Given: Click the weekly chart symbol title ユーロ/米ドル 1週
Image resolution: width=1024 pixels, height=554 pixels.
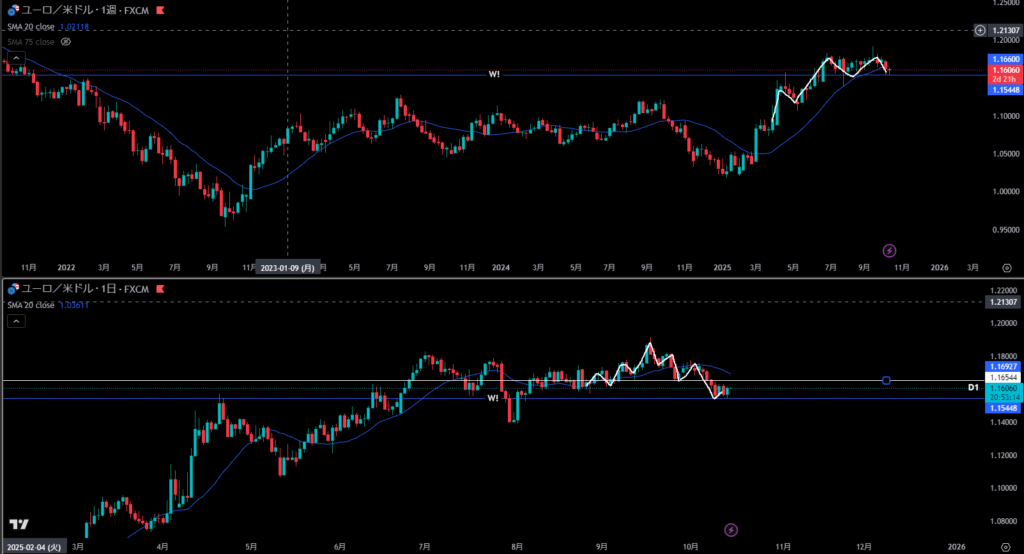Looking at the screenshot, I should click(76, 9).
